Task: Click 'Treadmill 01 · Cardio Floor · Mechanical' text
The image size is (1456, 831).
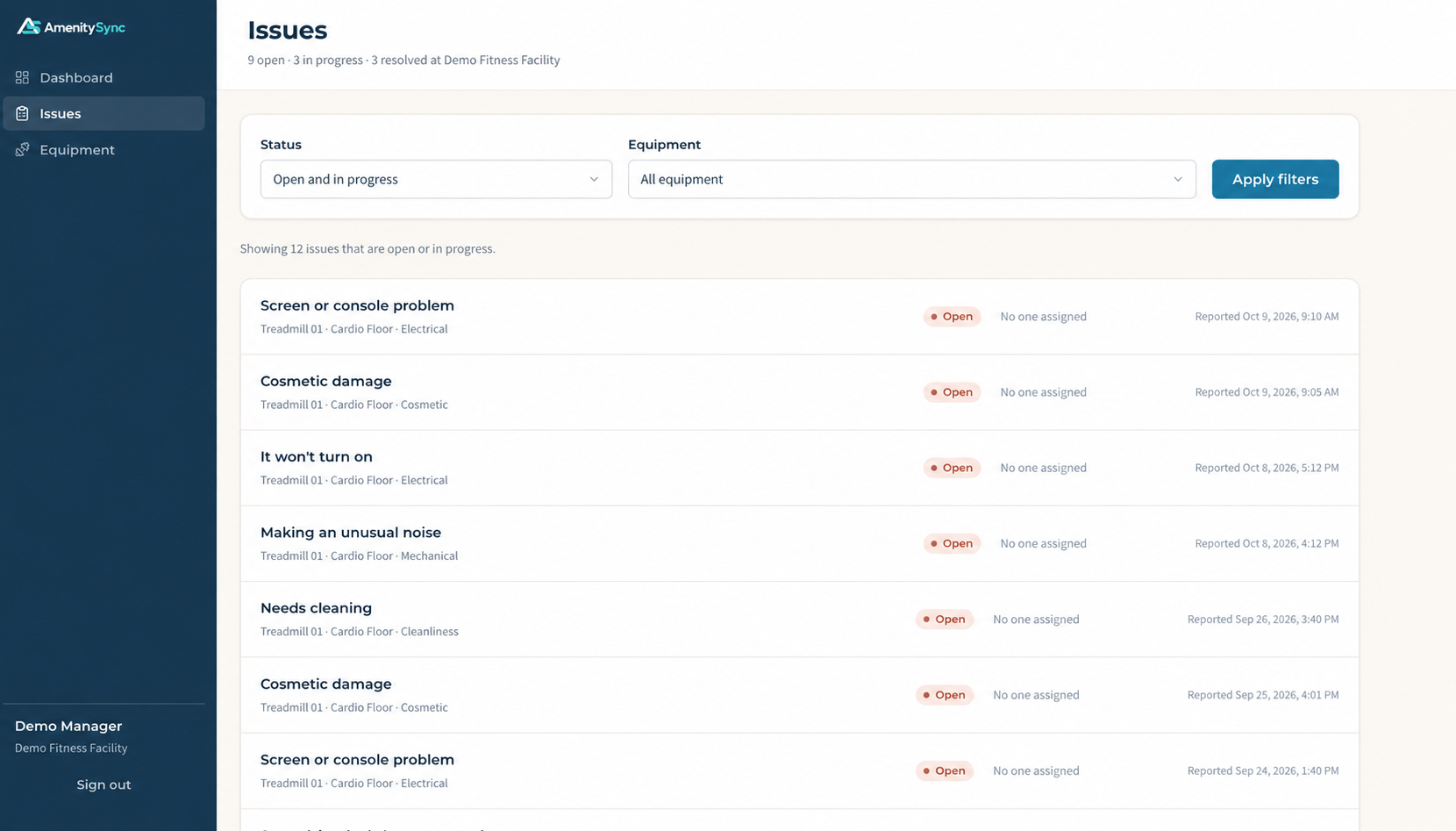Action: tap(359, 555)
